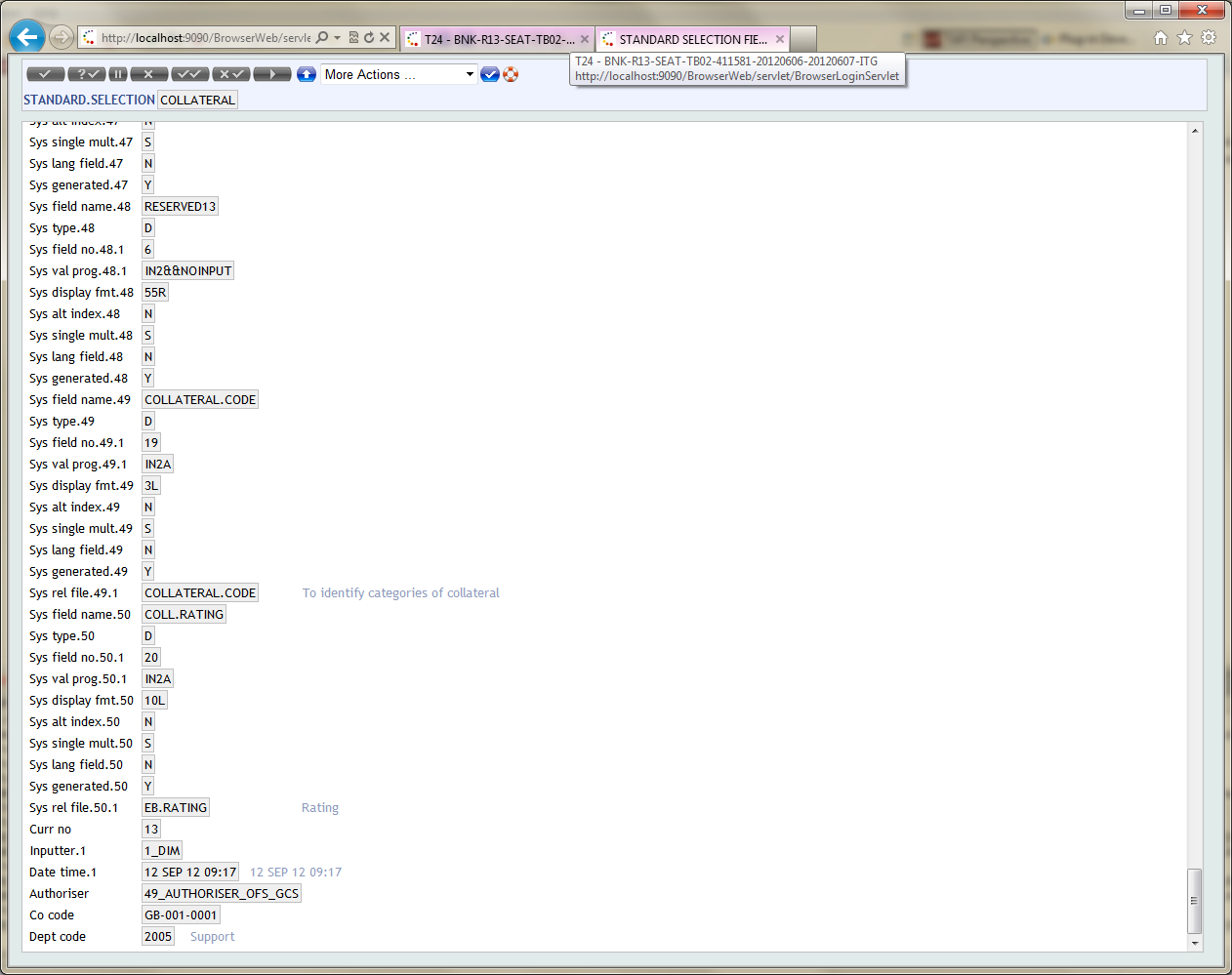Click the COLLATERAL record id field
The image size is (1232, 975).
click(197, 100)
